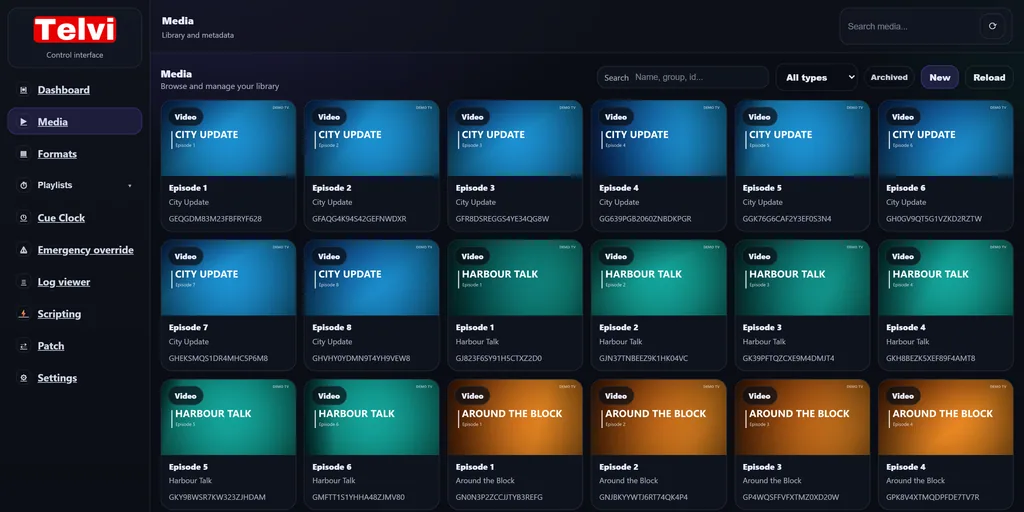1024x512 pixels.
Task: Open the Log viewer
Action: 63,282
